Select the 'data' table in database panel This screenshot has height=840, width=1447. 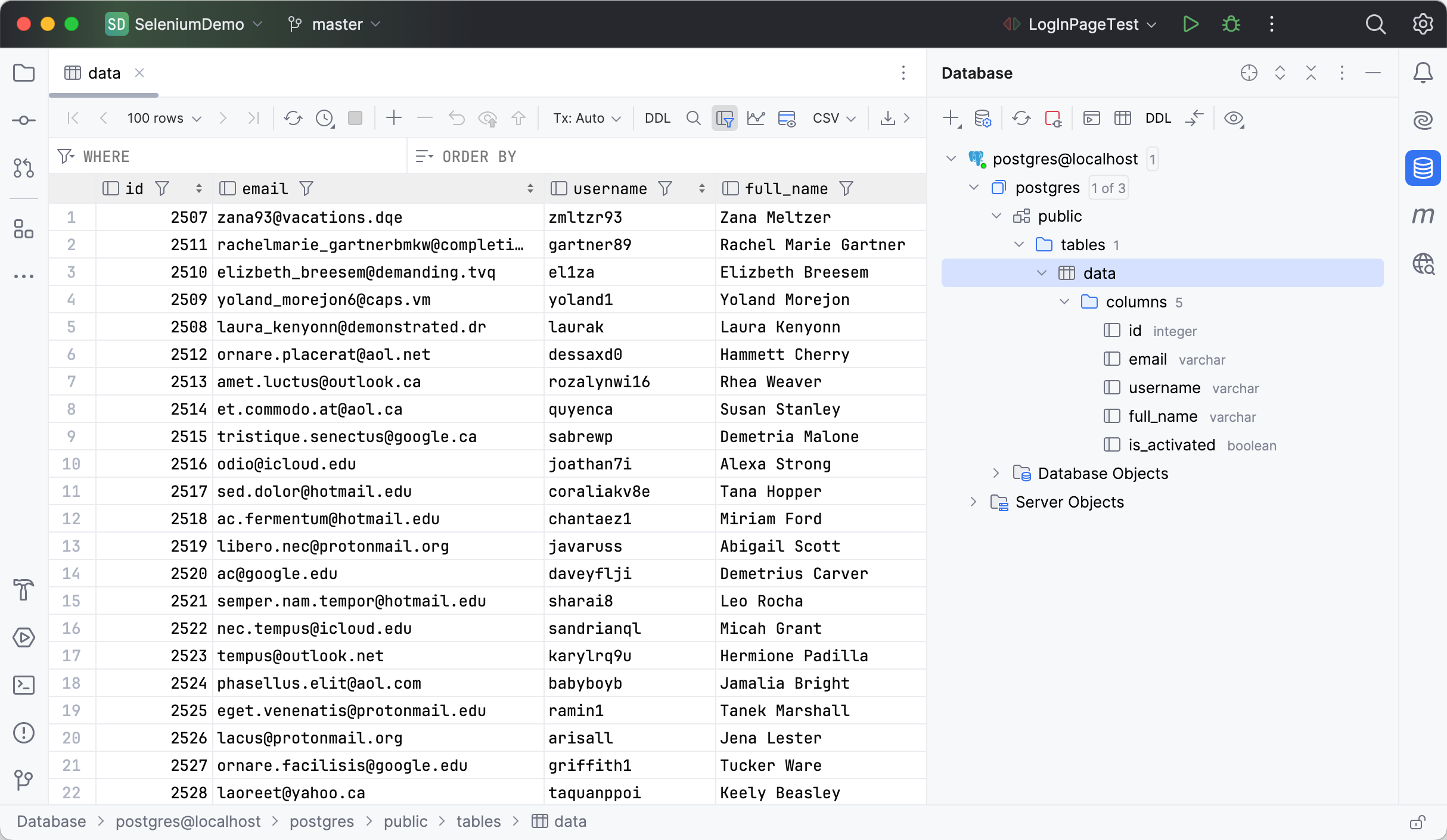(x=1099, y=273)
